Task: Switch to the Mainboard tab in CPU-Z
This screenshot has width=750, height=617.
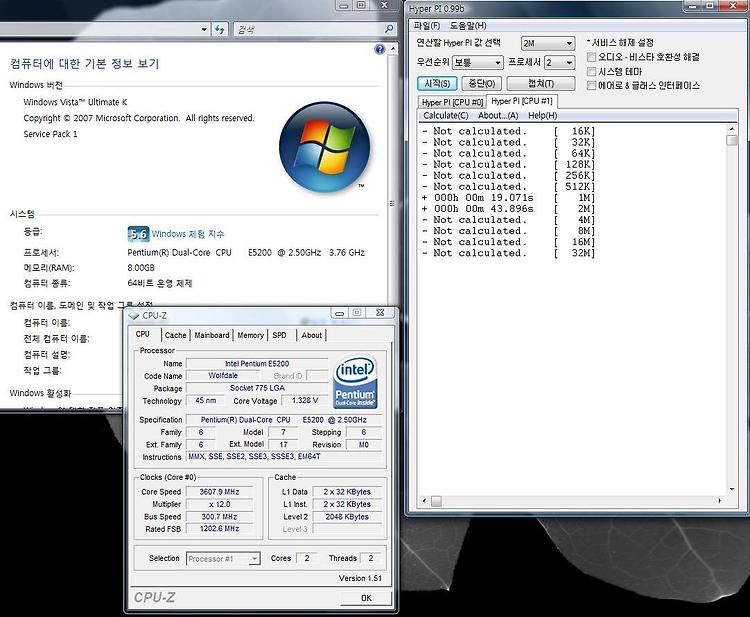Action: click(x=212, y=335)
